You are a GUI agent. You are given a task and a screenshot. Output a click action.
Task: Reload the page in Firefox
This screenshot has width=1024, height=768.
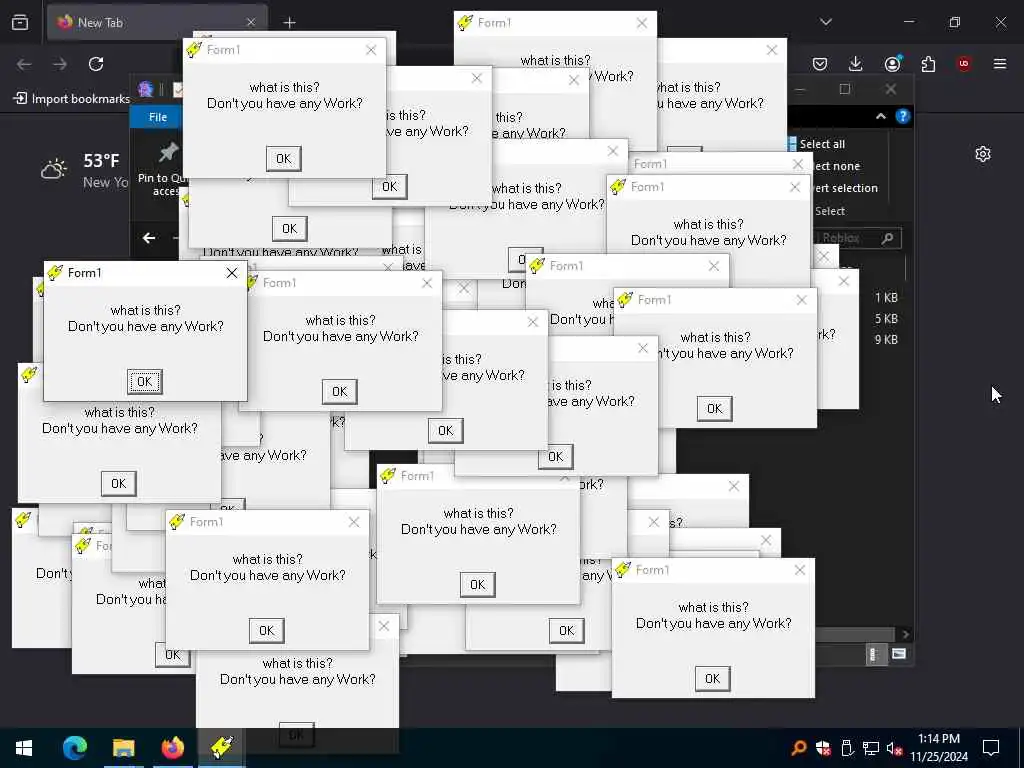point(96,64)
